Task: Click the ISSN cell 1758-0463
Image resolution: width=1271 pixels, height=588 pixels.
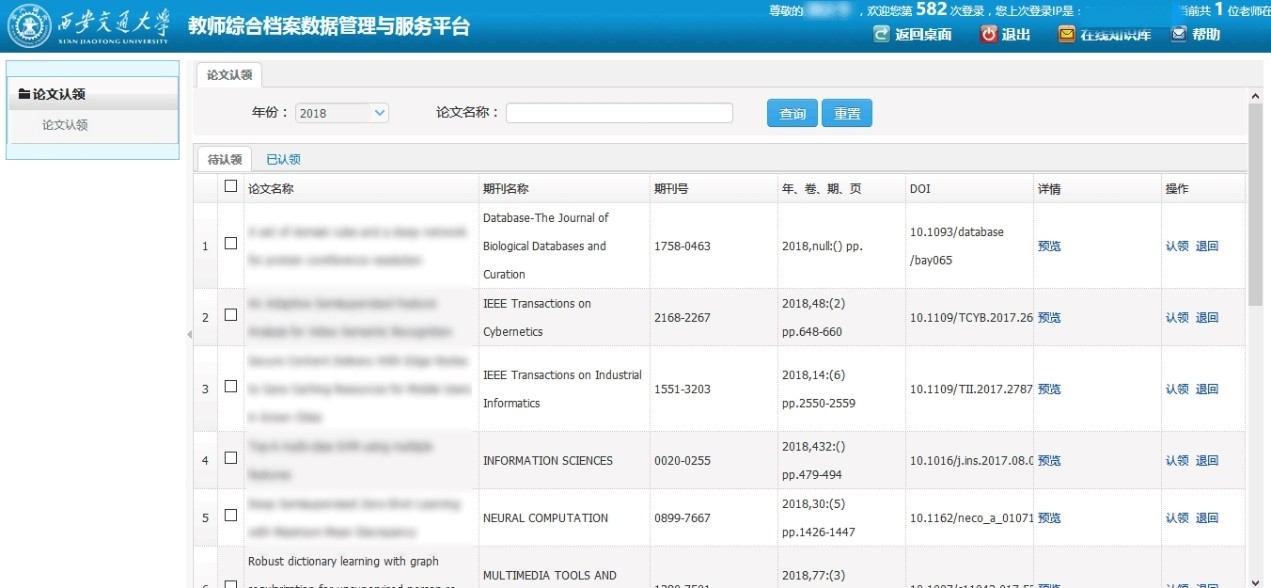Action: pos(682,246)
